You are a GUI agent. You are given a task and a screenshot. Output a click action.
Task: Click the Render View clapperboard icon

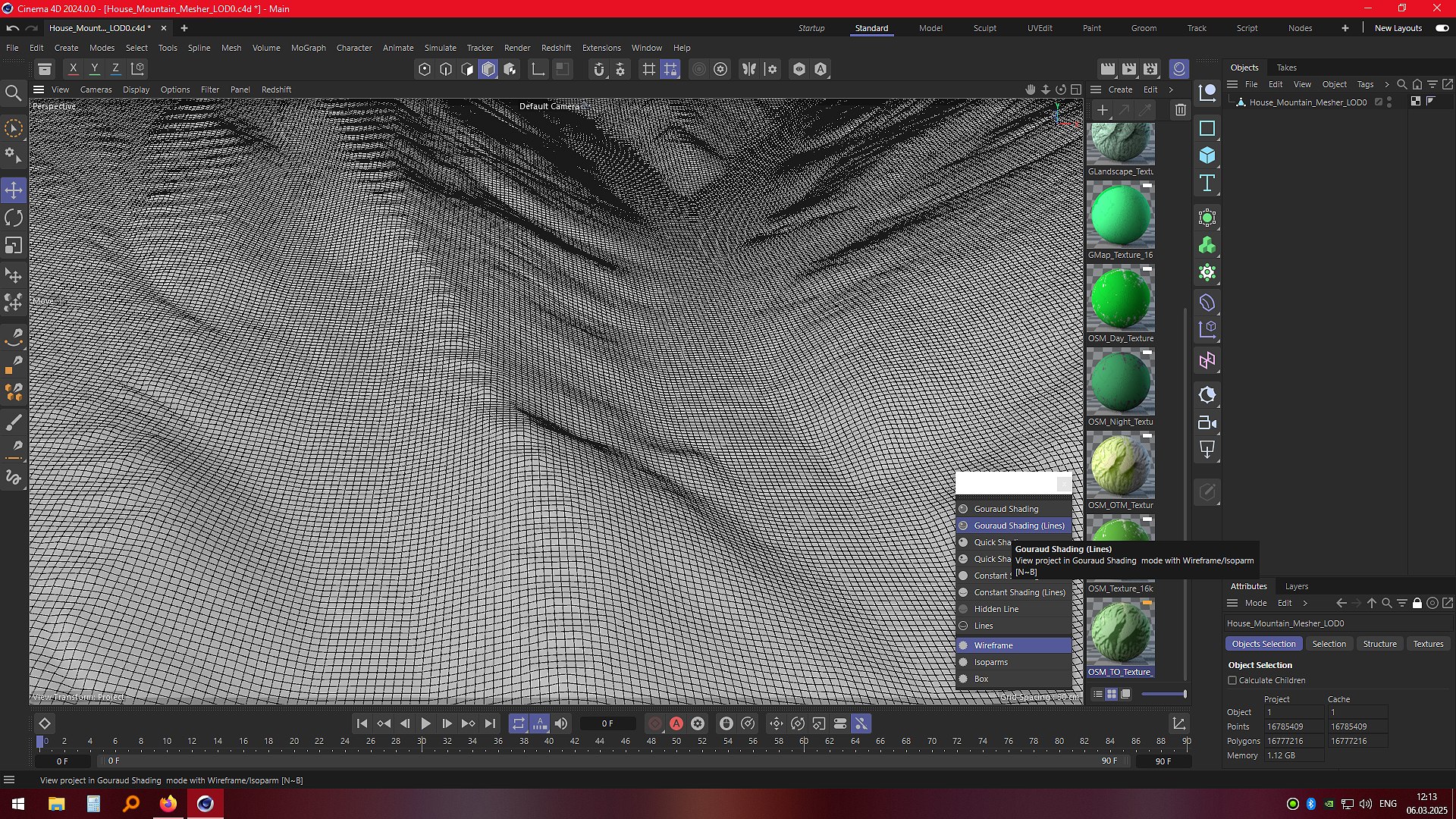click(x=1108, y=69)
